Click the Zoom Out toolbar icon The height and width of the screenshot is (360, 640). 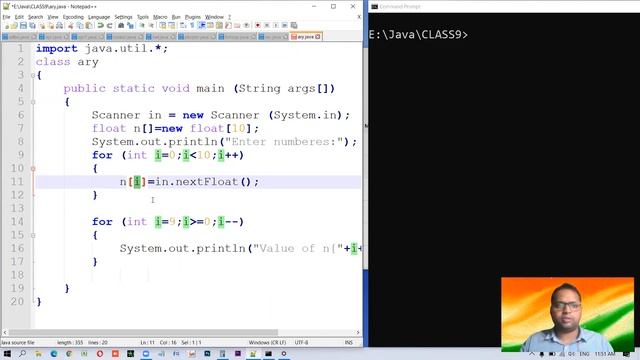[x=151, y=25]
